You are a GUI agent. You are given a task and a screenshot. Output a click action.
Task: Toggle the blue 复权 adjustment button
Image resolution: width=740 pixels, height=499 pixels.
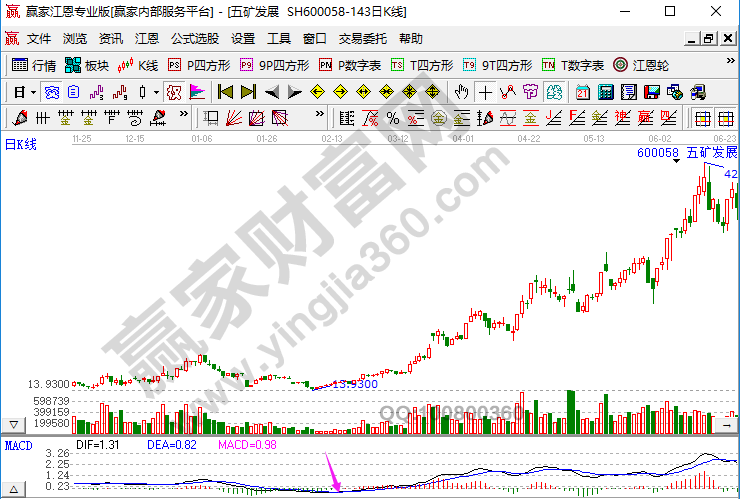[x=52, y=92]
